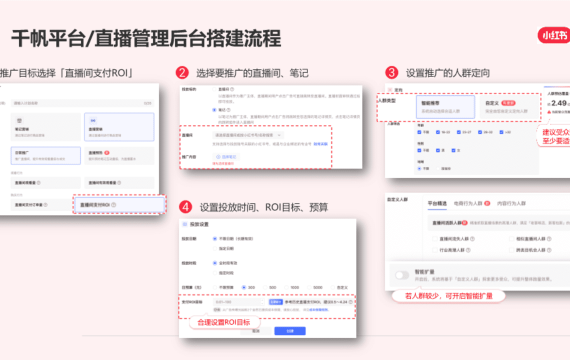
Task: Click the blue create button in 投放设置
Action: tap(290, 331)
